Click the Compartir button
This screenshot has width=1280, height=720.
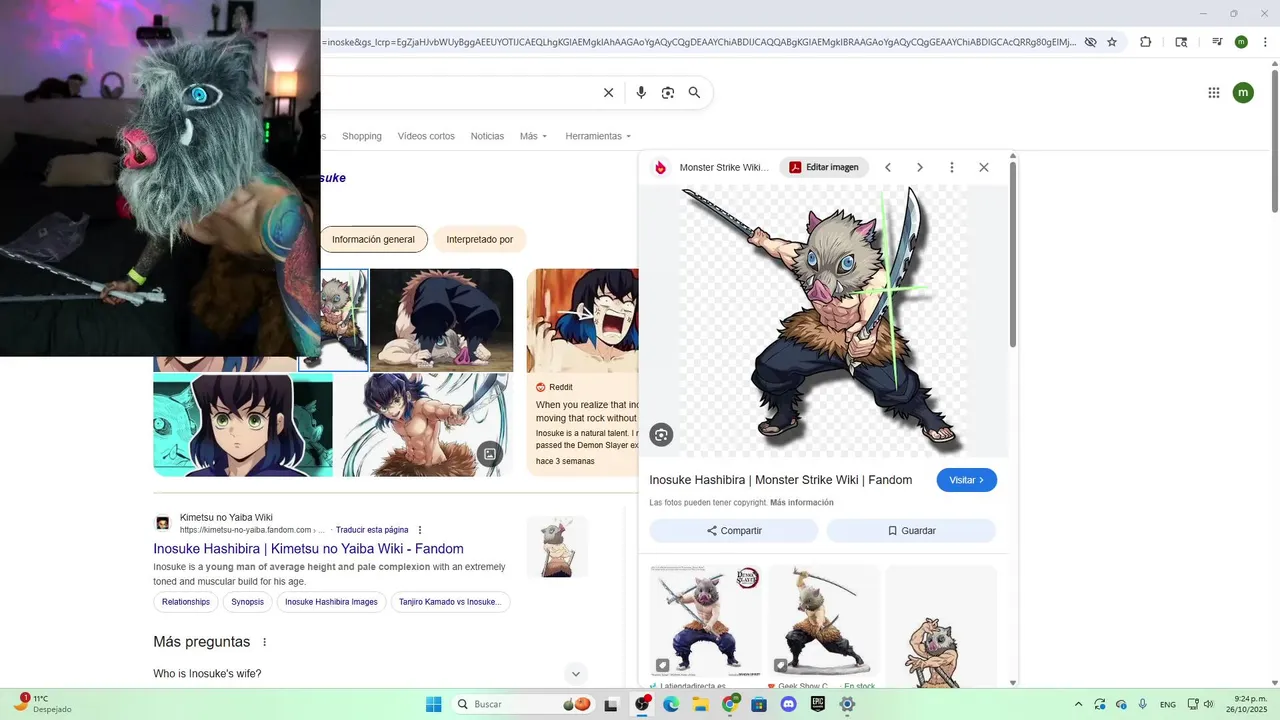click(734, 531)
